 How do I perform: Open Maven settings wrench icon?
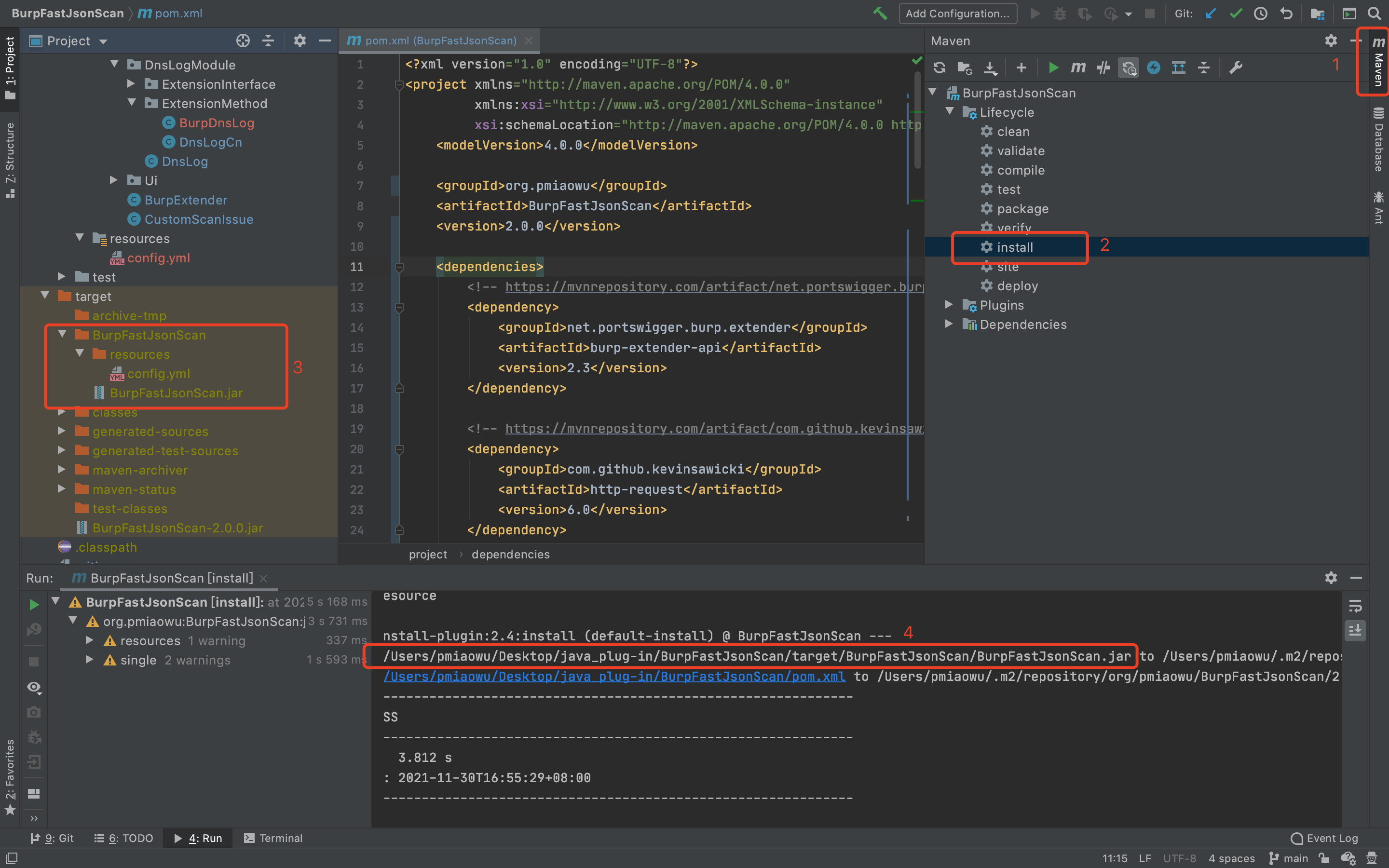point(1235,68)
